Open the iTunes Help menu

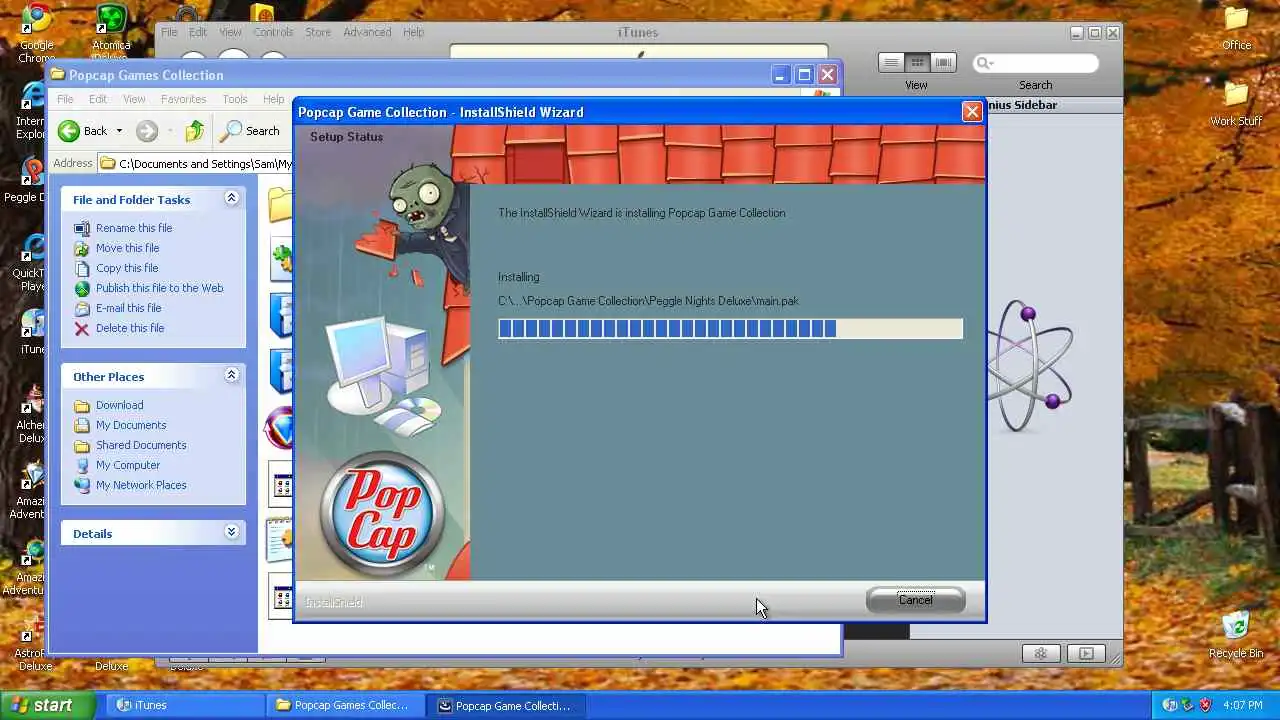pyautogui.click(x=413, y=32)
